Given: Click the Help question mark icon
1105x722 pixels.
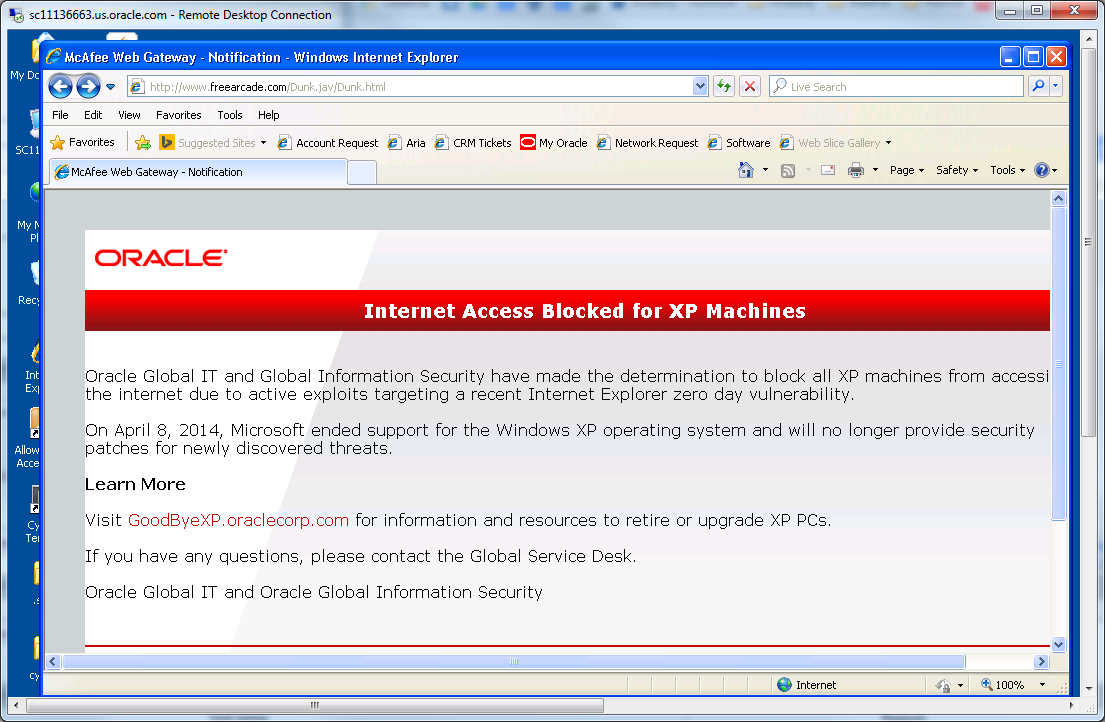Looking at the screenshot, I should pyautogui.click(x=1041, y=170).
